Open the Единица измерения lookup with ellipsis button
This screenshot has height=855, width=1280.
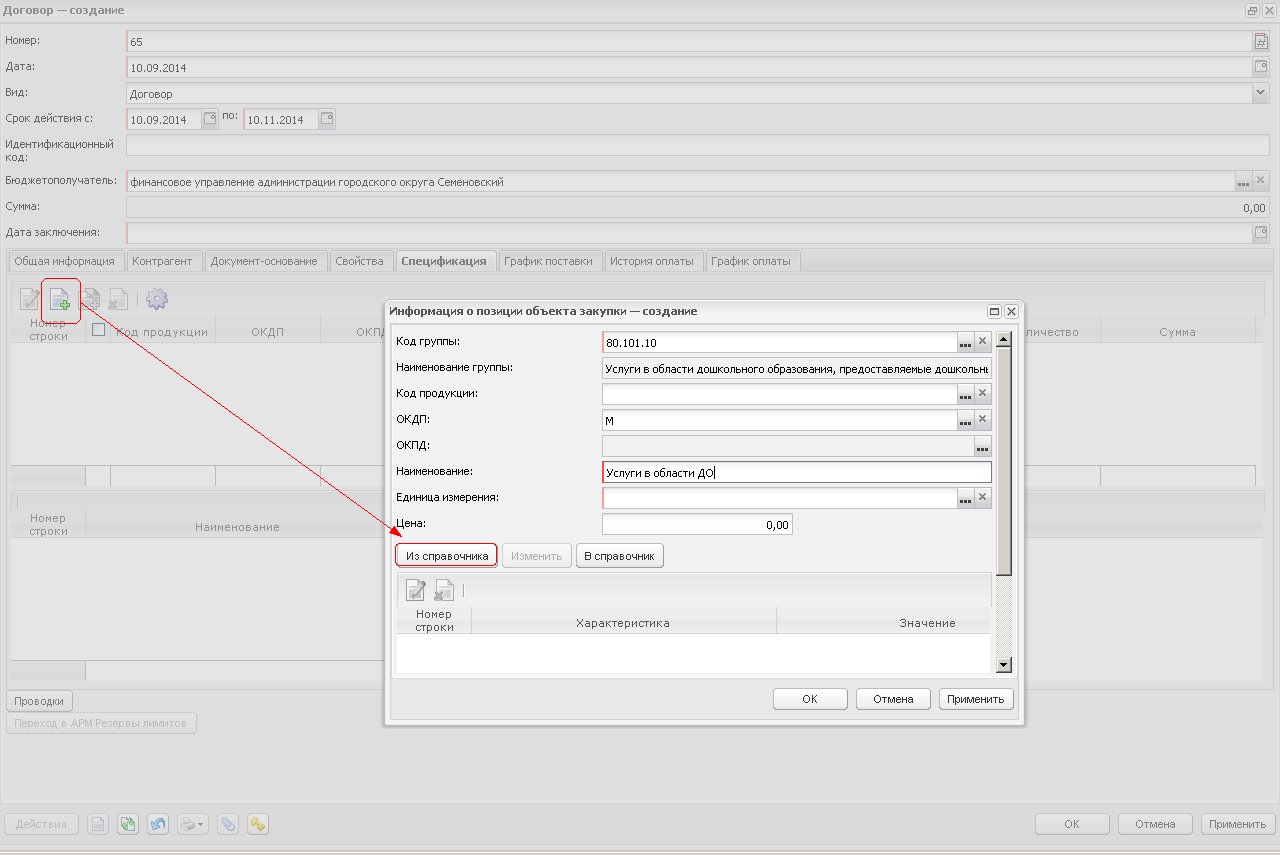tap(965, 498)
